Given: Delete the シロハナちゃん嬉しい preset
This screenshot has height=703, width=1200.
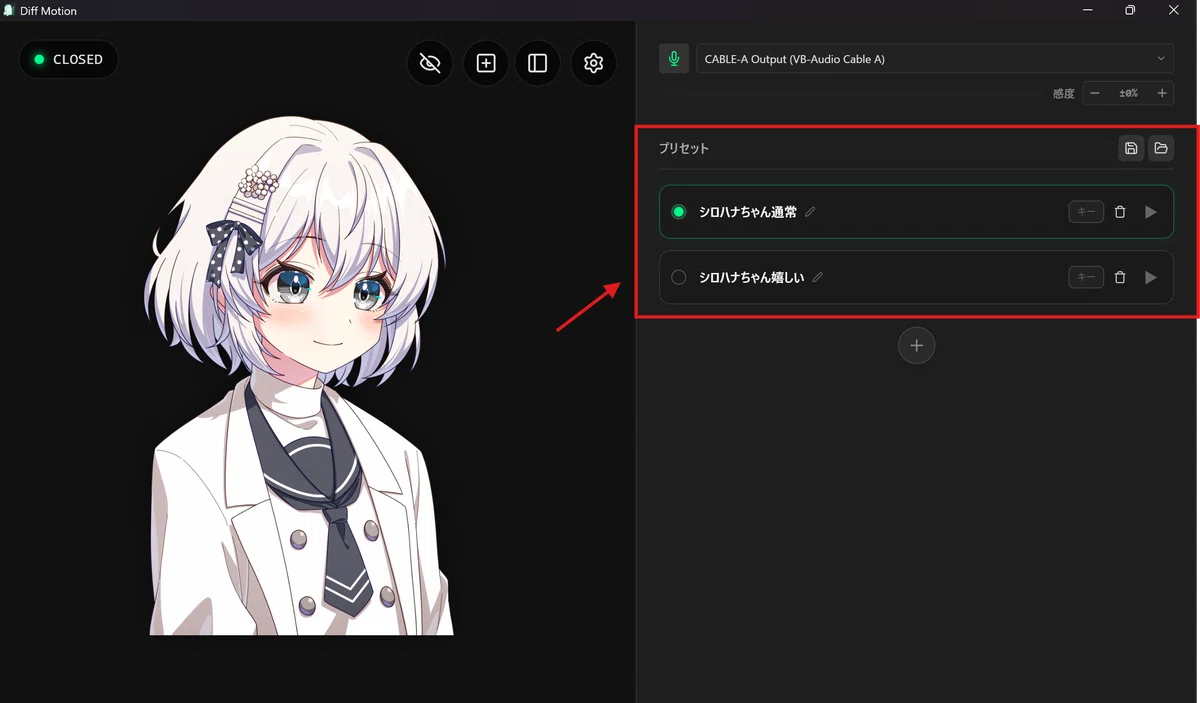Looking at the screenshot, I should tap(1120, 277).
